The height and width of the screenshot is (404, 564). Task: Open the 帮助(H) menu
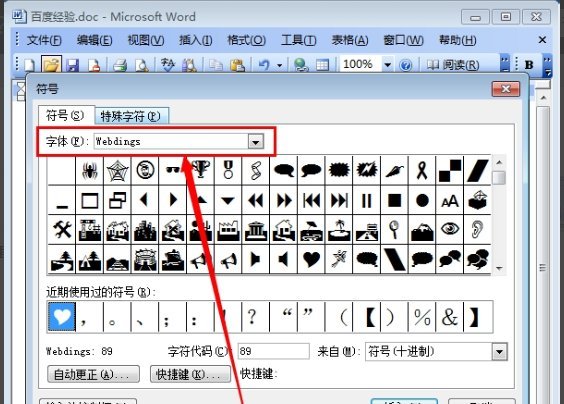pyautogui.click(x=458, y=40)
